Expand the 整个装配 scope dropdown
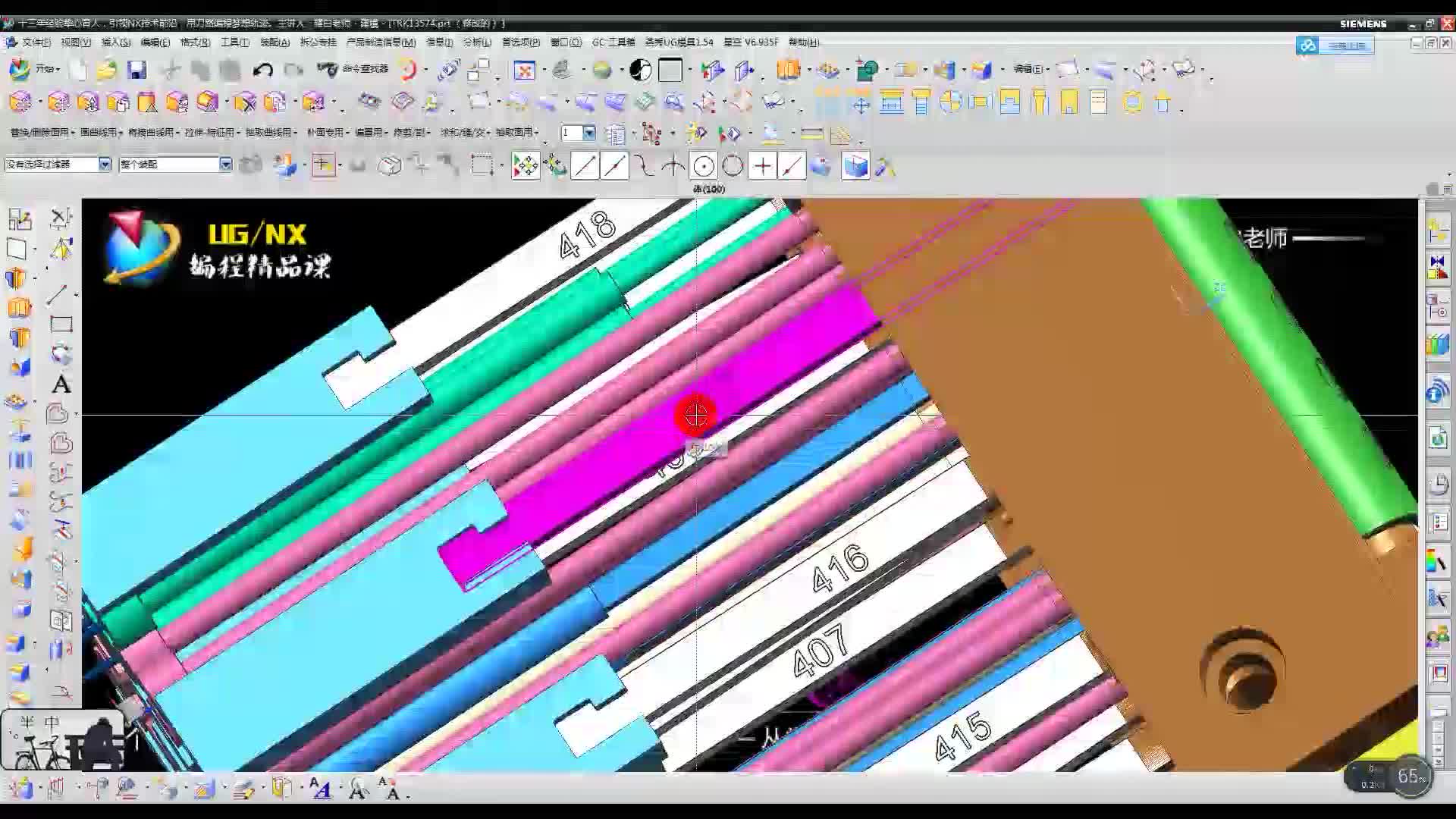The image size is (1456, 819). [225, 164]
